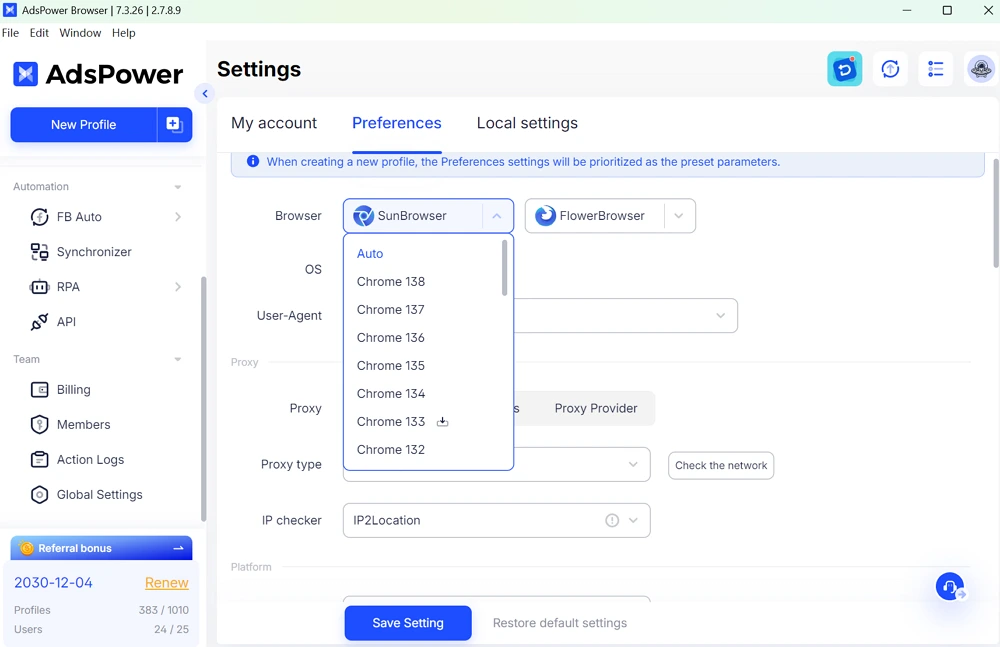Collapse the sidebar with the arrow toggle

pos(205,94)
